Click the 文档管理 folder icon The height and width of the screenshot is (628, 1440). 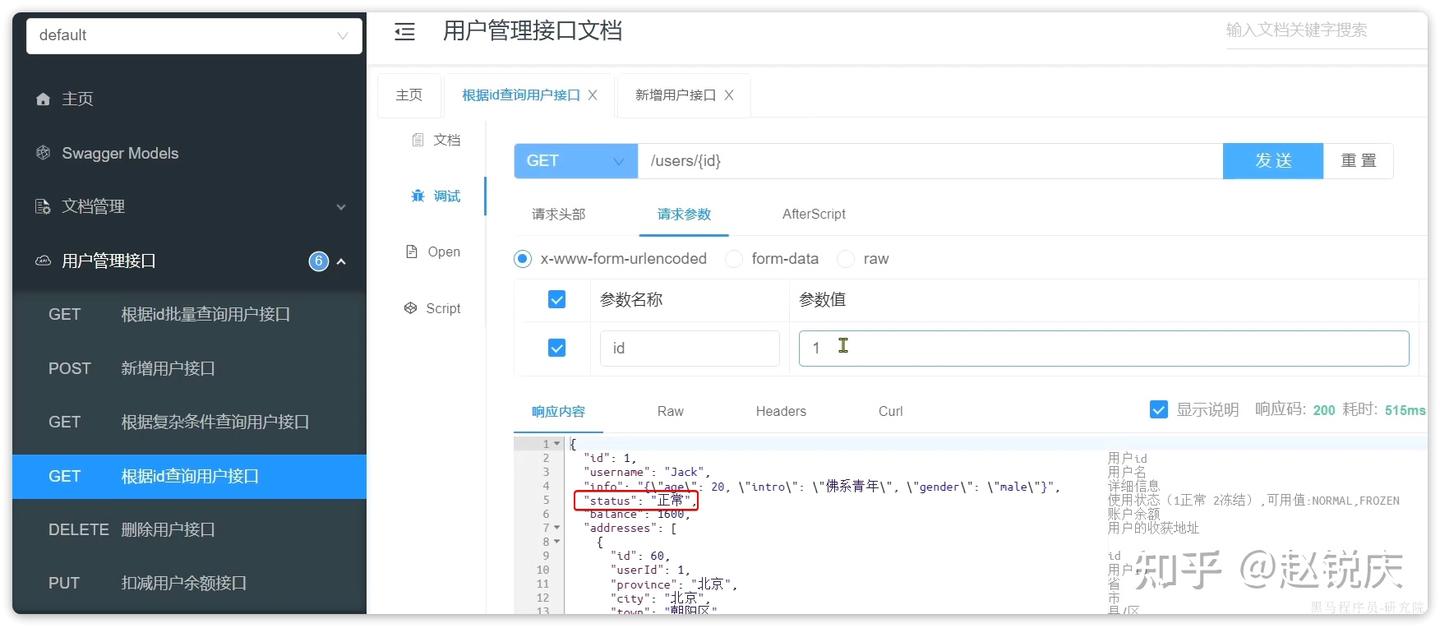point(42,206)
